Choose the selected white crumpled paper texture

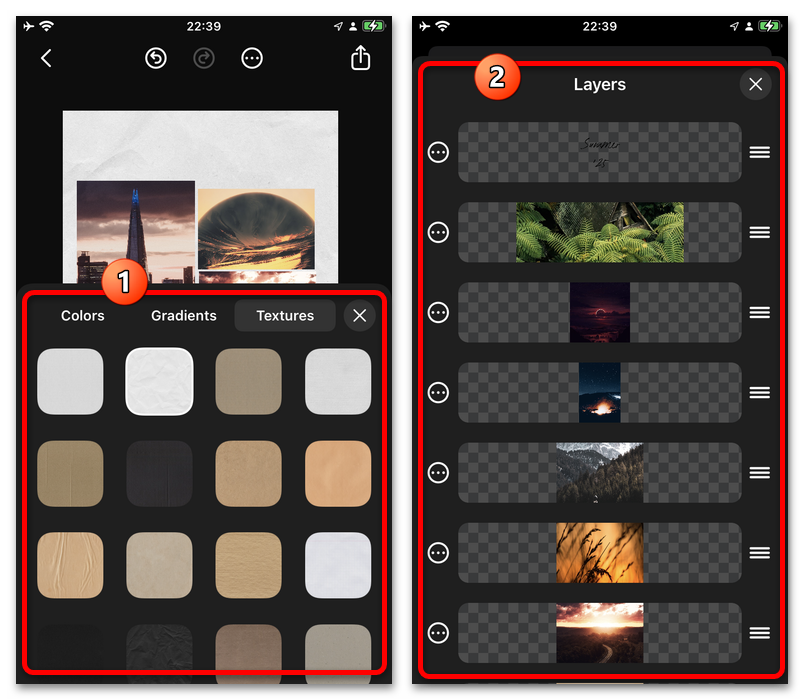point(160,381)
